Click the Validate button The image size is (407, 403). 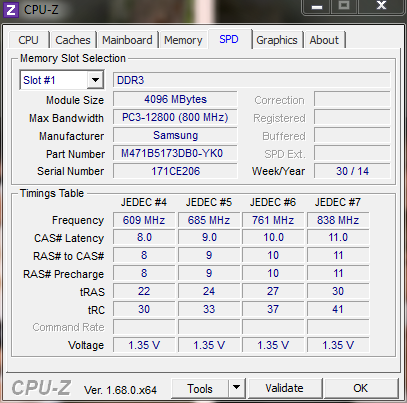(284, 388)
